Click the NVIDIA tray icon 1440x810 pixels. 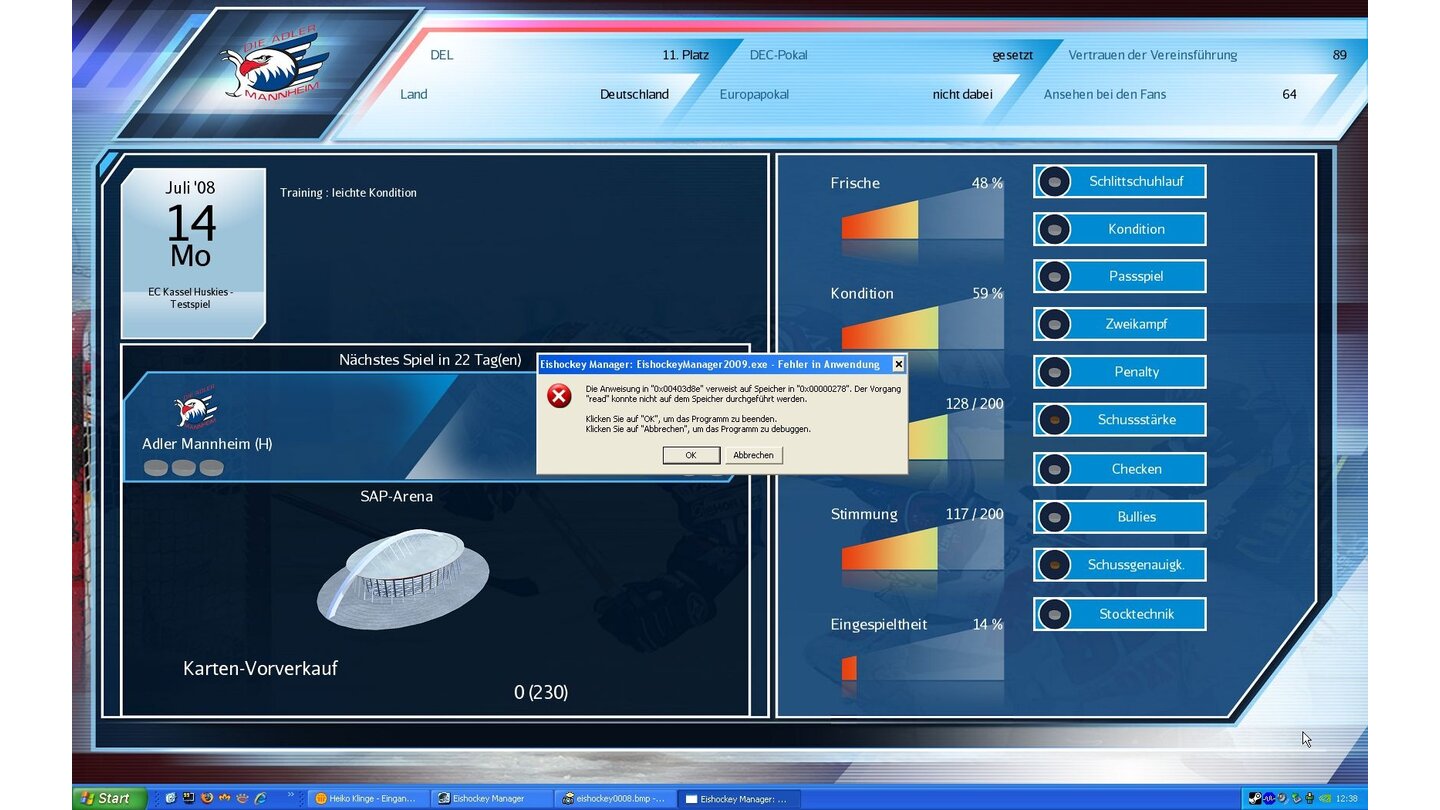(1325, 798)
